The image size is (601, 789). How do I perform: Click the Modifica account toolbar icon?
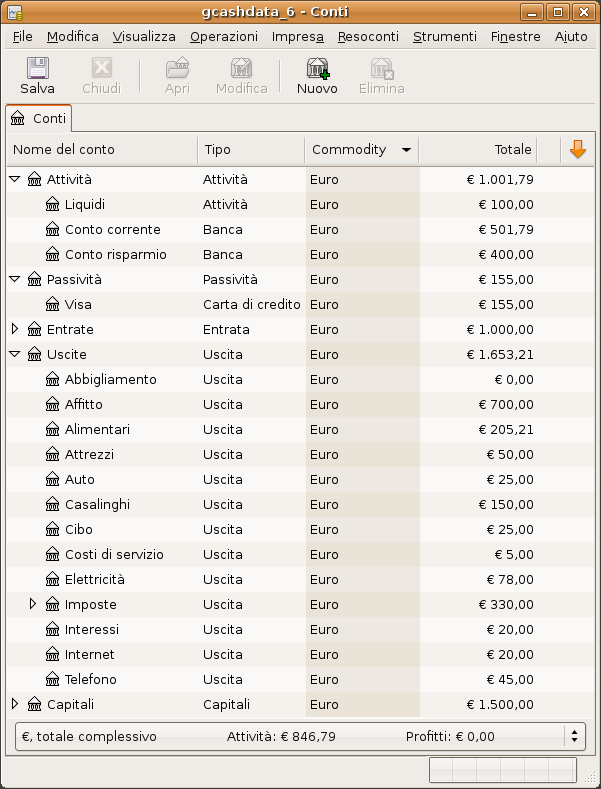pyautogui.click(x=241, y=69)
